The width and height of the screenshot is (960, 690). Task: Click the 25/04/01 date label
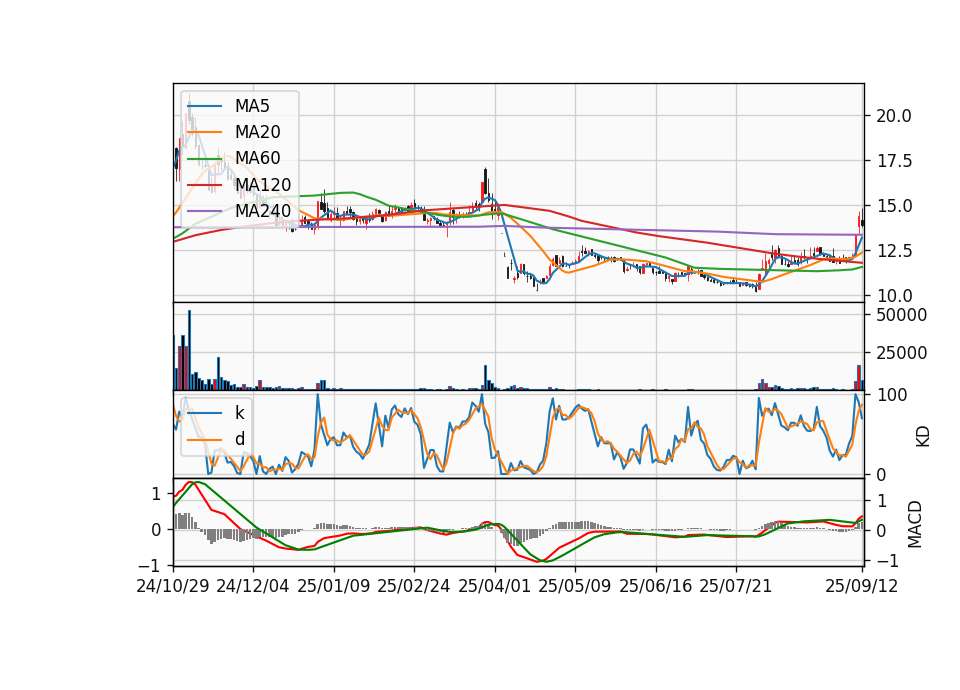(x=495, y=587)
